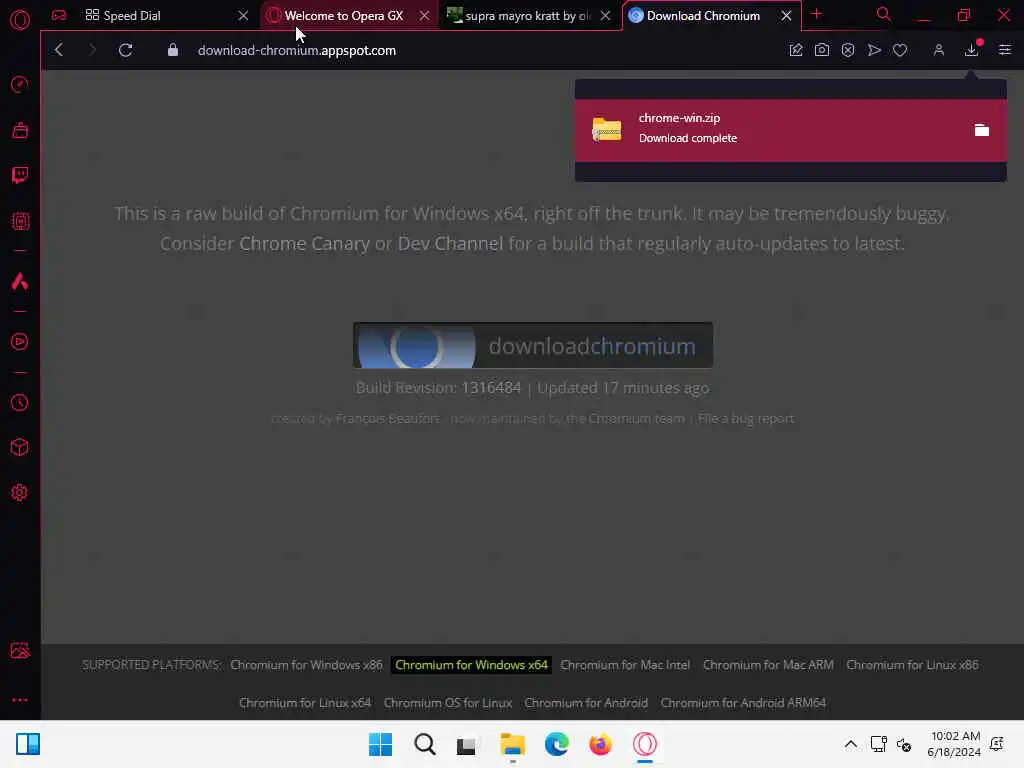Open GX Control speedometer in sidebar
This screenshot has height=768, width=1024.
click(20, 84)
